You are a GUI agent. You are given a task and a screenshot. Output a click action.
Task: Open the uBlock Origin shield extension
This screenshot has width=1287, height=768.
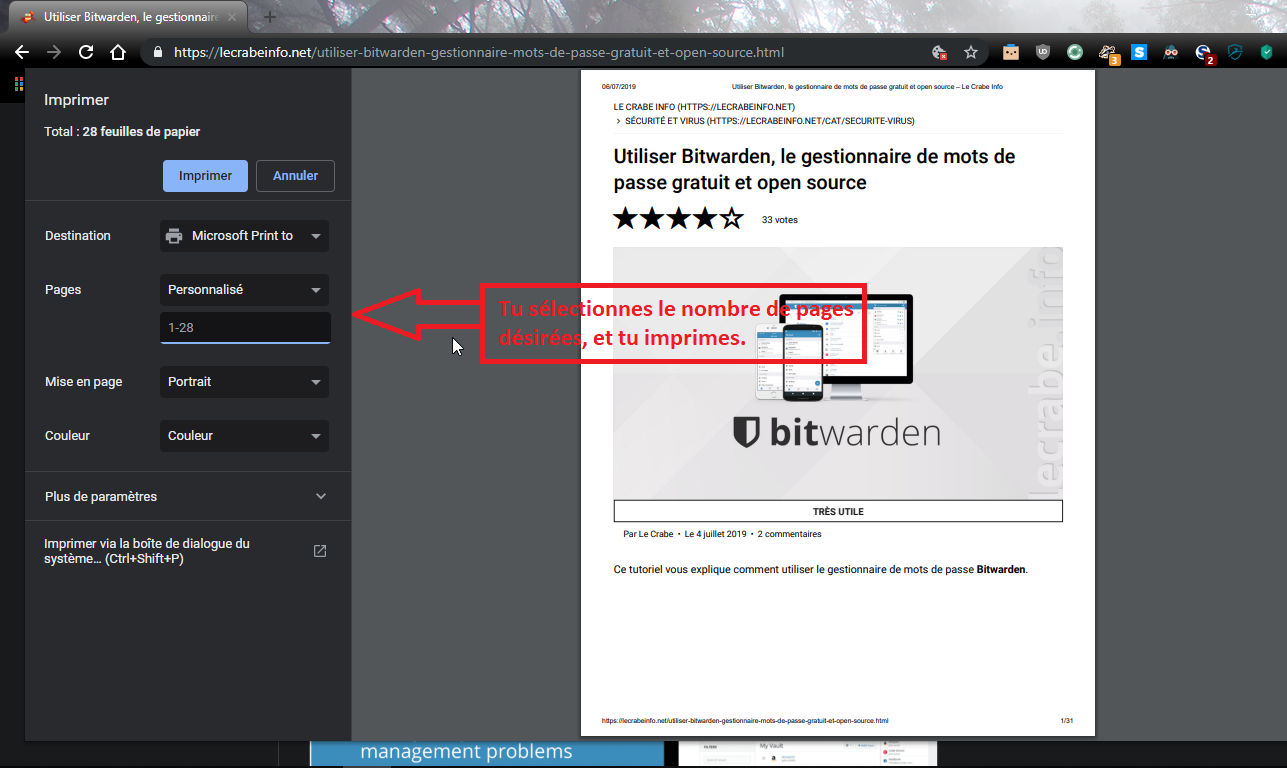(x=1043, y=52)
